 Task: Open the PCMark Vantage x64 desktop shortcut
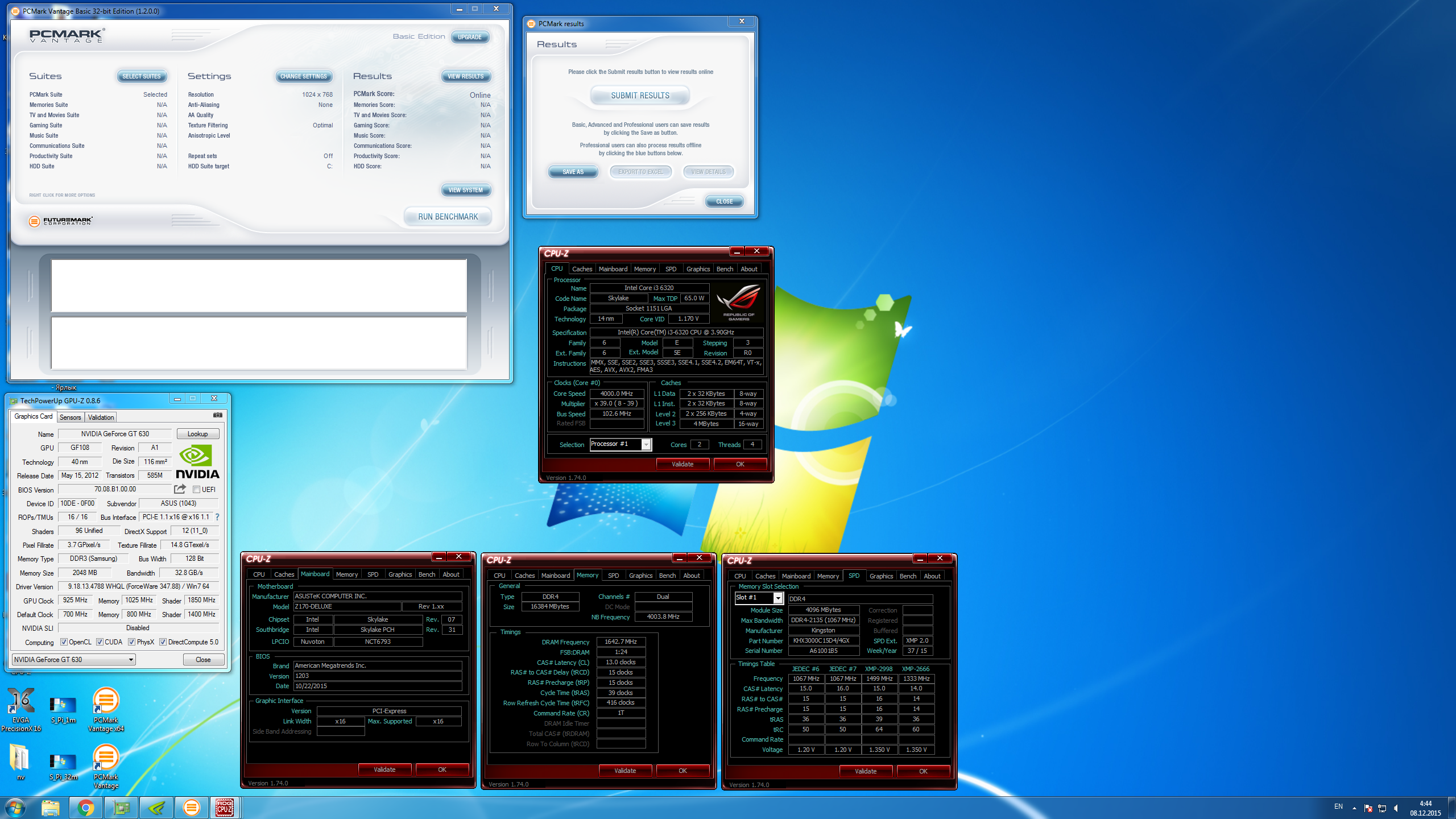106,708
